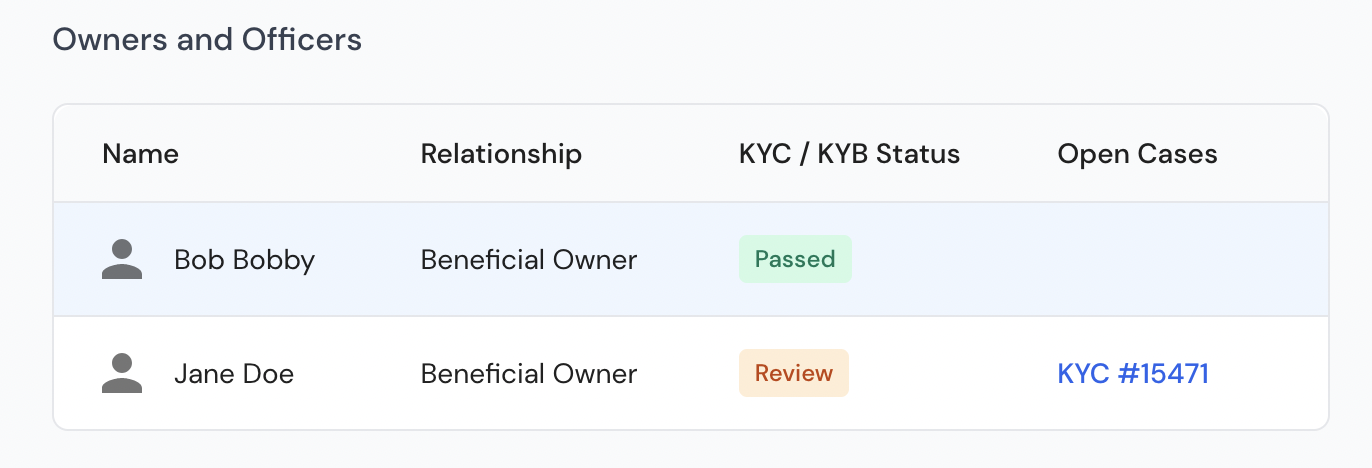Open the KYC #15471 case link
This screenshot has height=468, width=1372.
(1133, 374)
